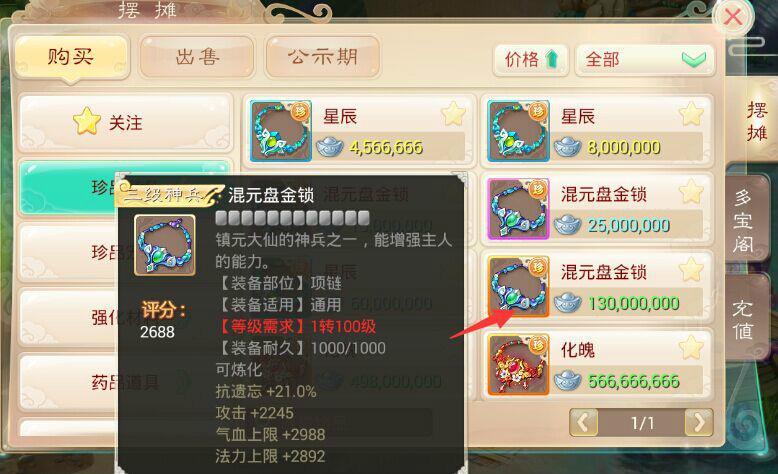Image resolution: width=778 pixels, height=474 pixels.
Task: Open the 充值 recharge side tab
Action: click(744, 319)
